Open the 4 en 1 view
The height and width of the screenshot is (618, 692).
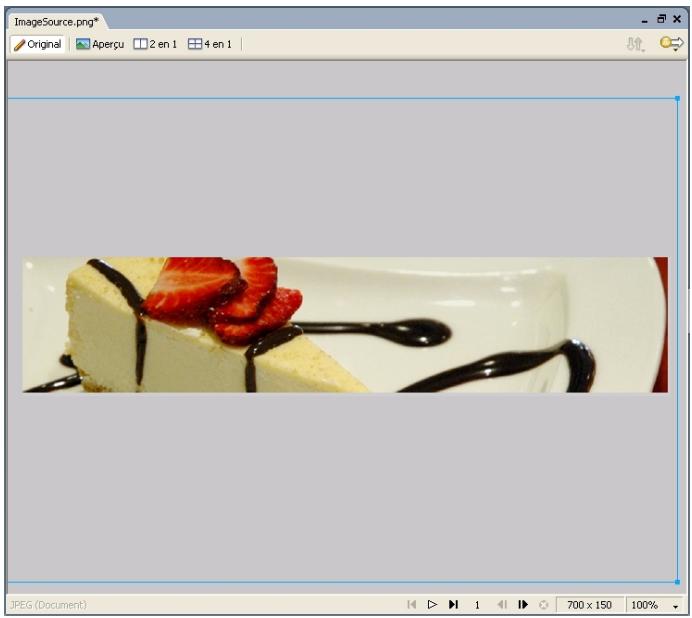(210, 44)
